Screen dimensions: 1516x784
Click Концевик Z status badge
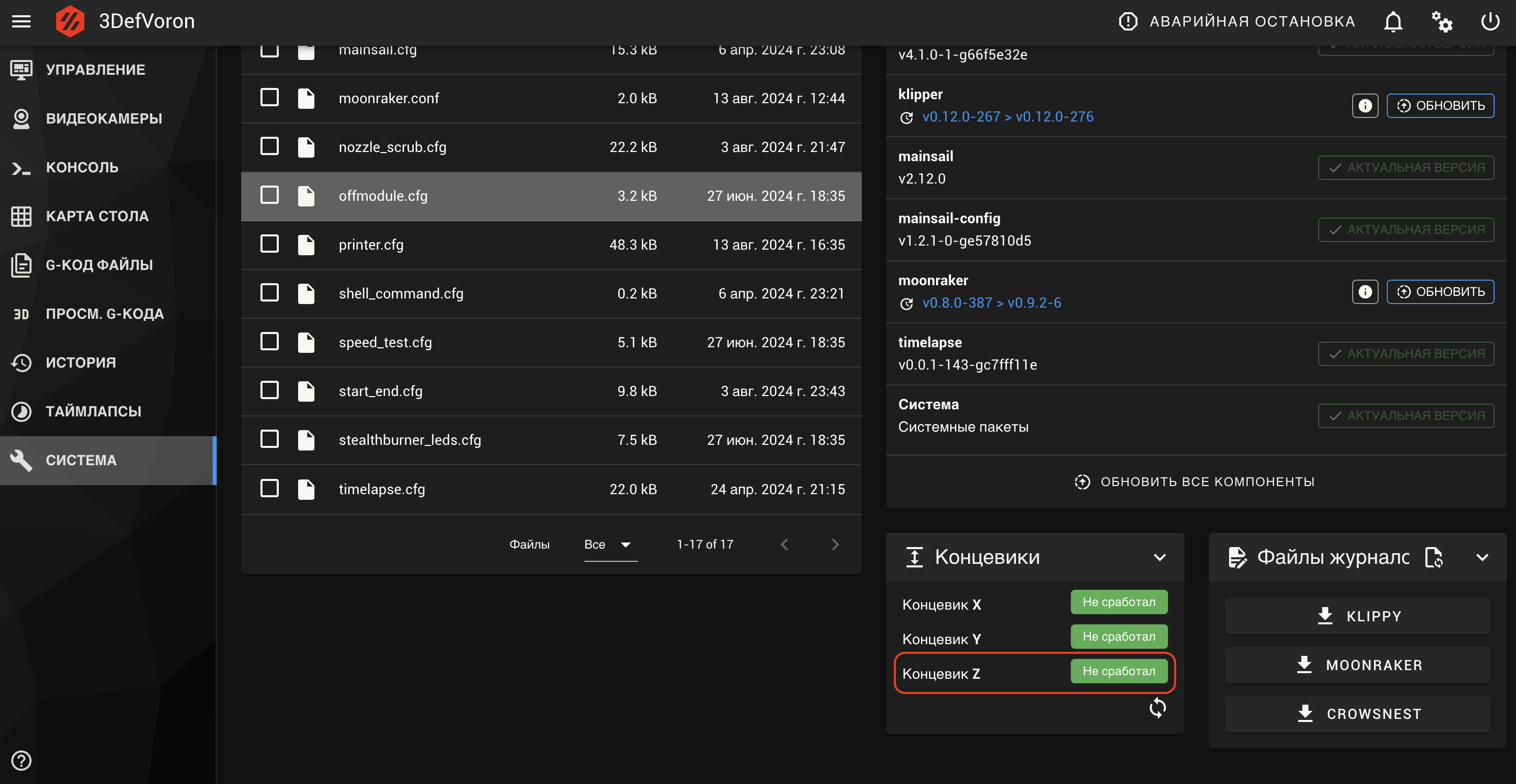tap(1119, 671)
